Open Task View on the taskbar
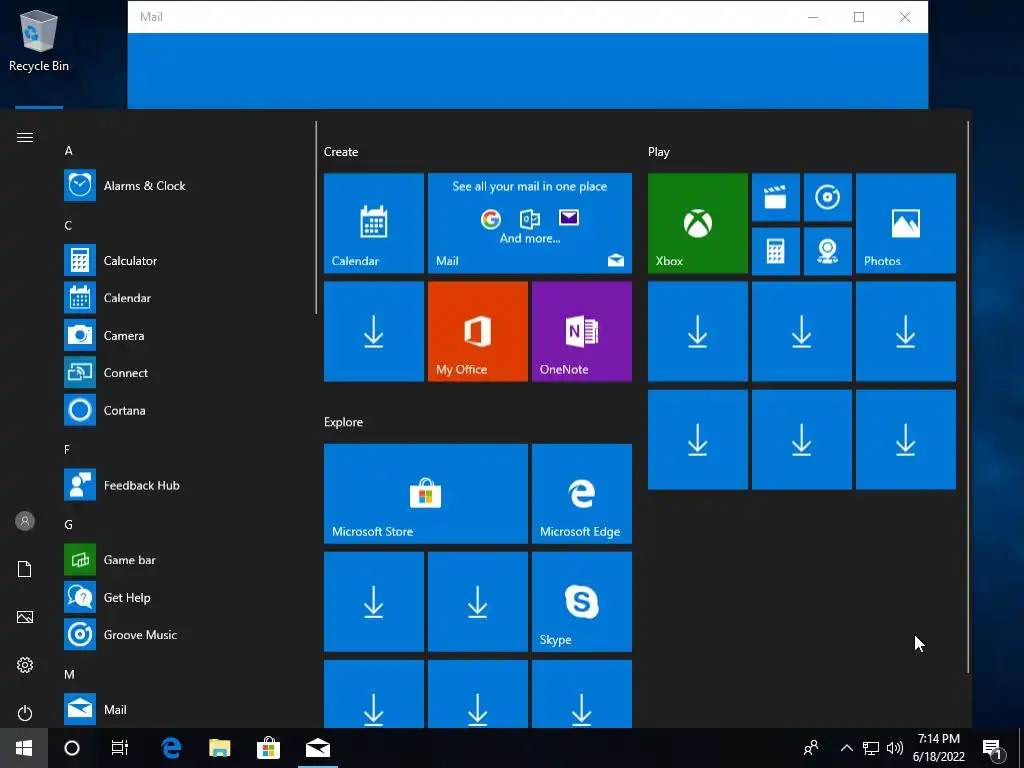The height and width of the screenshot is (768, 1024). tap(120, 748)
